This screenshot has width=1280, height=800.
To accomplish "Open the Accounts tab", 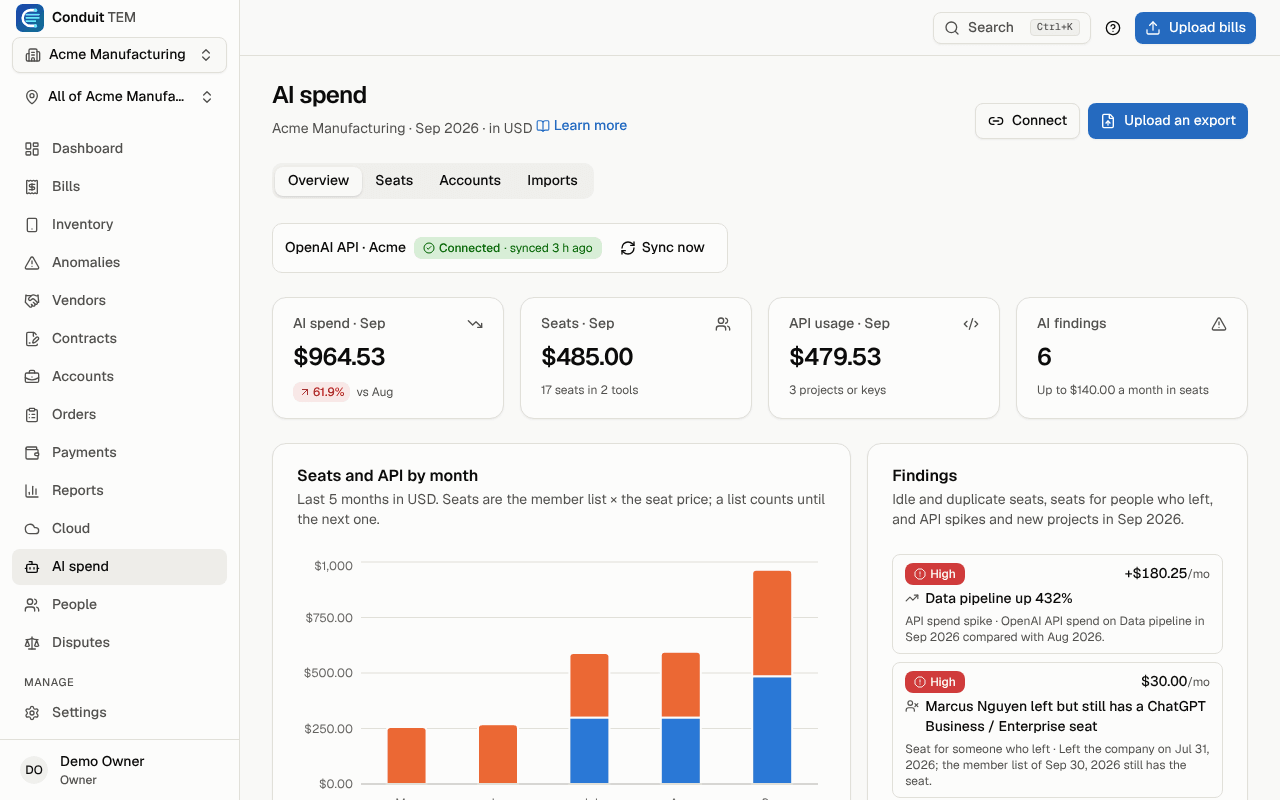I will 470,181.
